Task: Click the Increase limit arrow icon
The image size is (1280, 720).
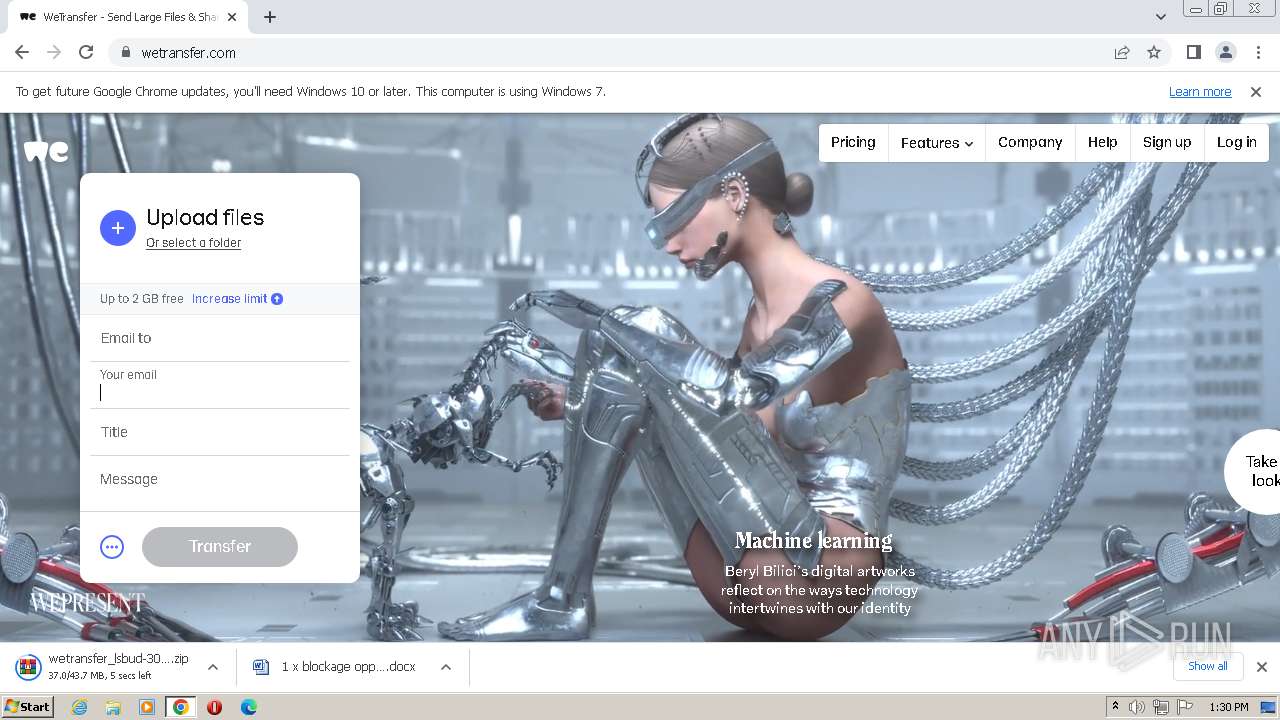Action: click(277, 299)
